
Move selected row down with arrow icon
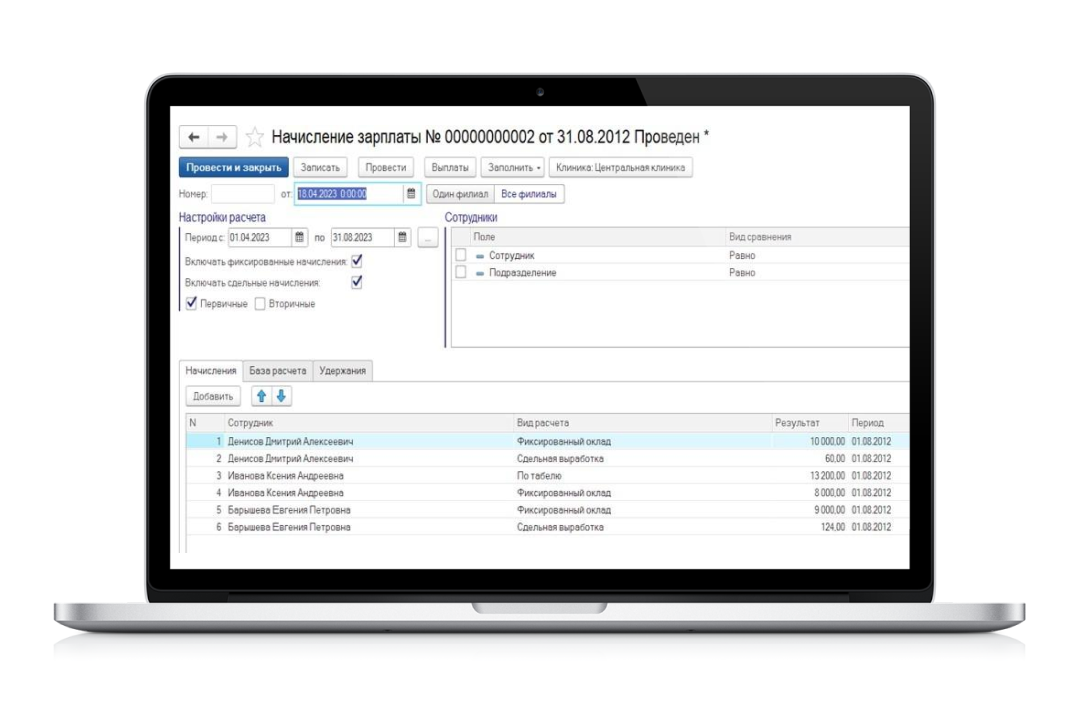point(281,397)
